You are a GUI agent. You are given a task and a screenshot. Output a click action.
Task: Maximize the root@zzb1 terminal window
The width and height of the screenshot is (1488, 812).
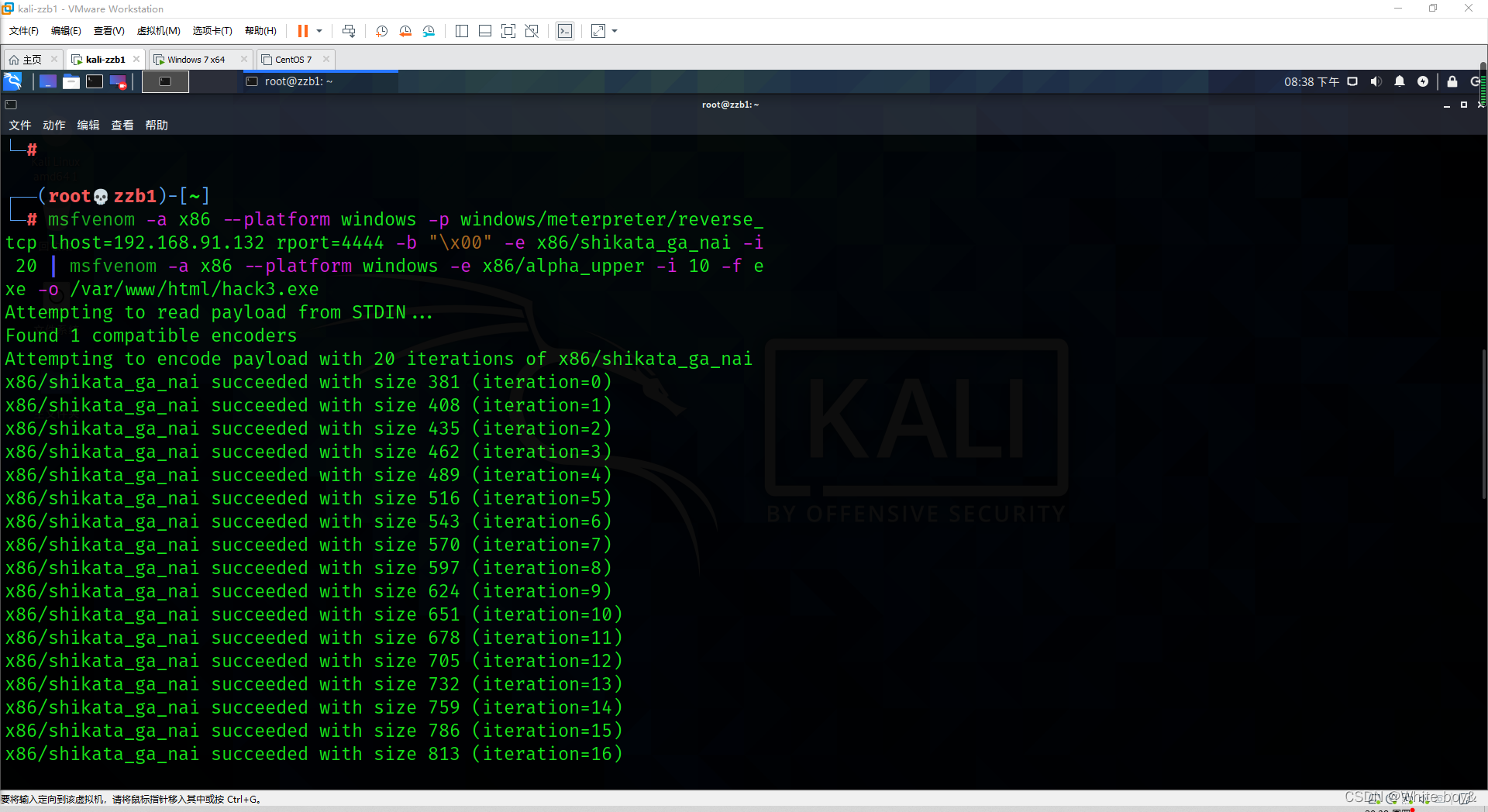pyautogui.click(x=1464, y=105)
